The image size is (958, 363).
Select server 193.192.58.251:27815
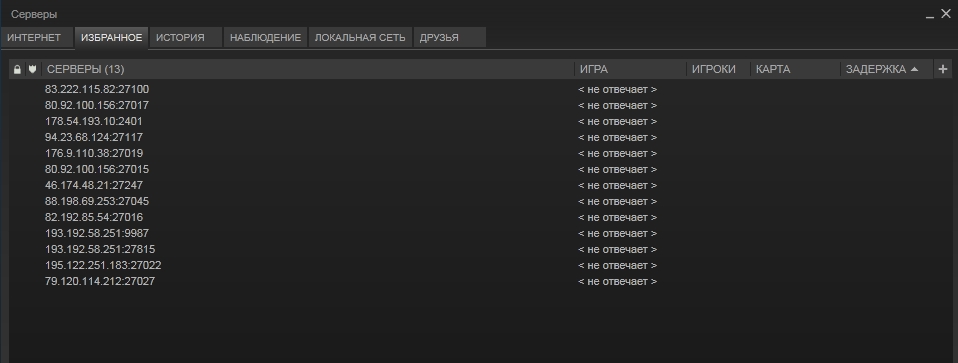coord(100,249)
